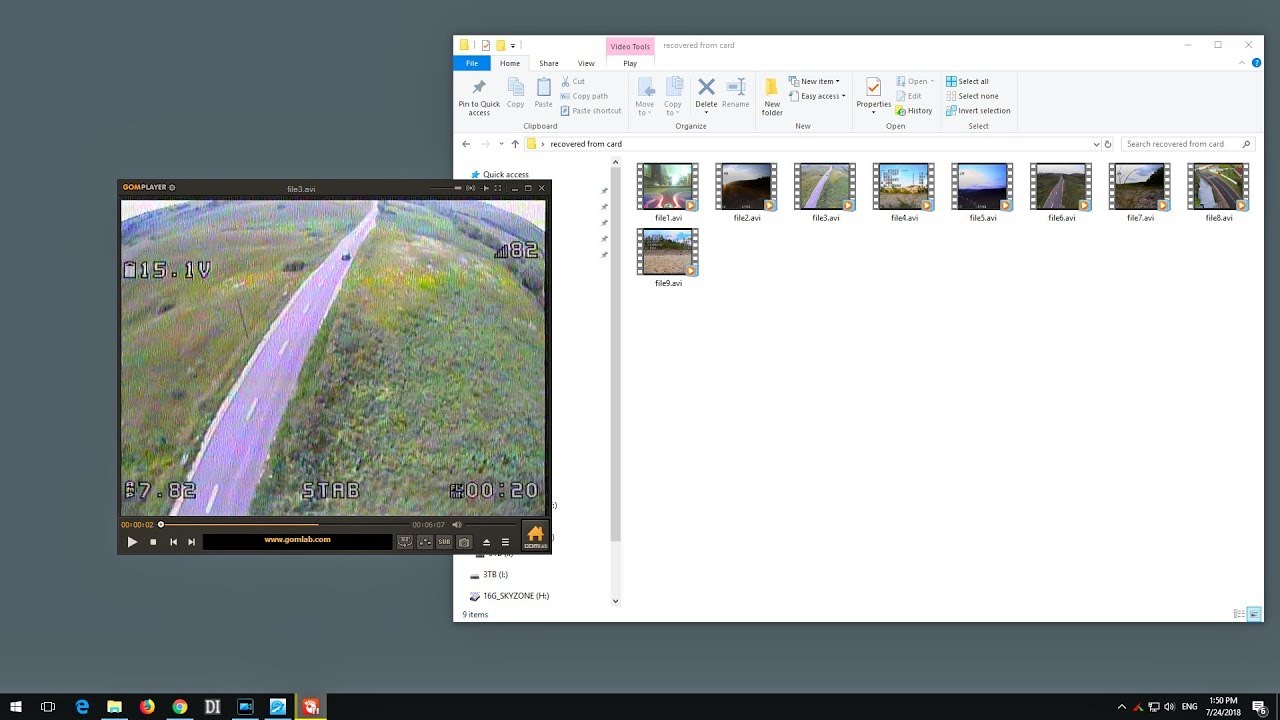The image size is (1280, 720).
Task: Go up one folder level
Action: (x=516, y=144)
